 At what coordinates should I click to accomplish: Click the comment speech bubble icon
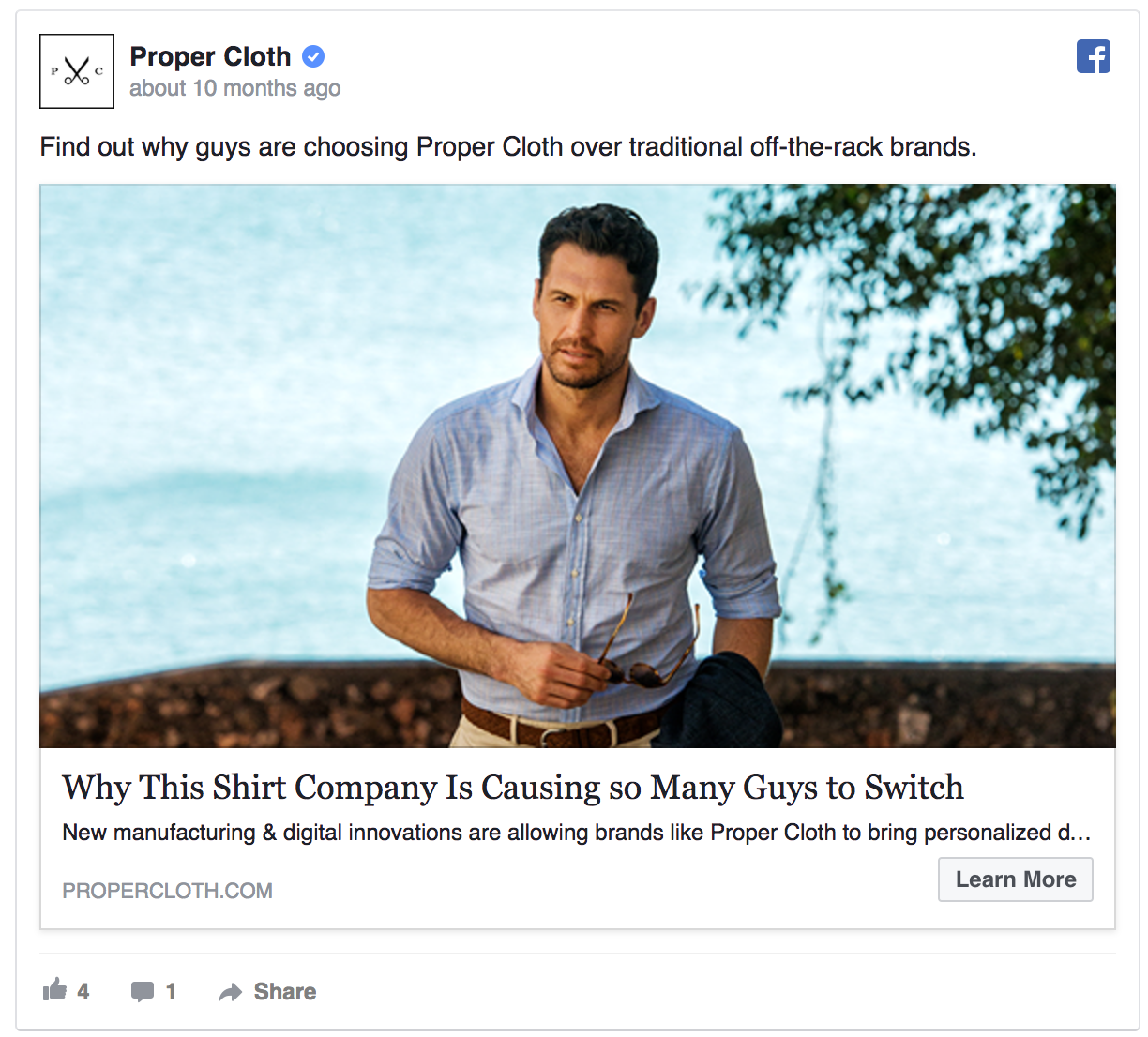pos(143,991)
